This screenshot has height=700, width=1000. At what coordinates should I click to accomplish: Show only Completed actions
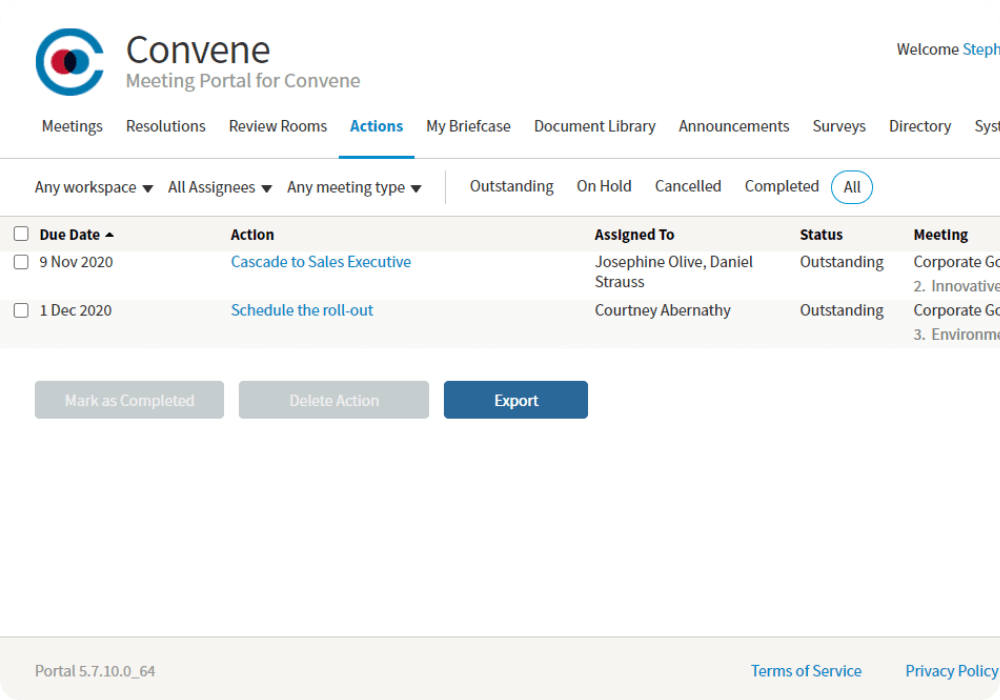[x=781, y=186]
